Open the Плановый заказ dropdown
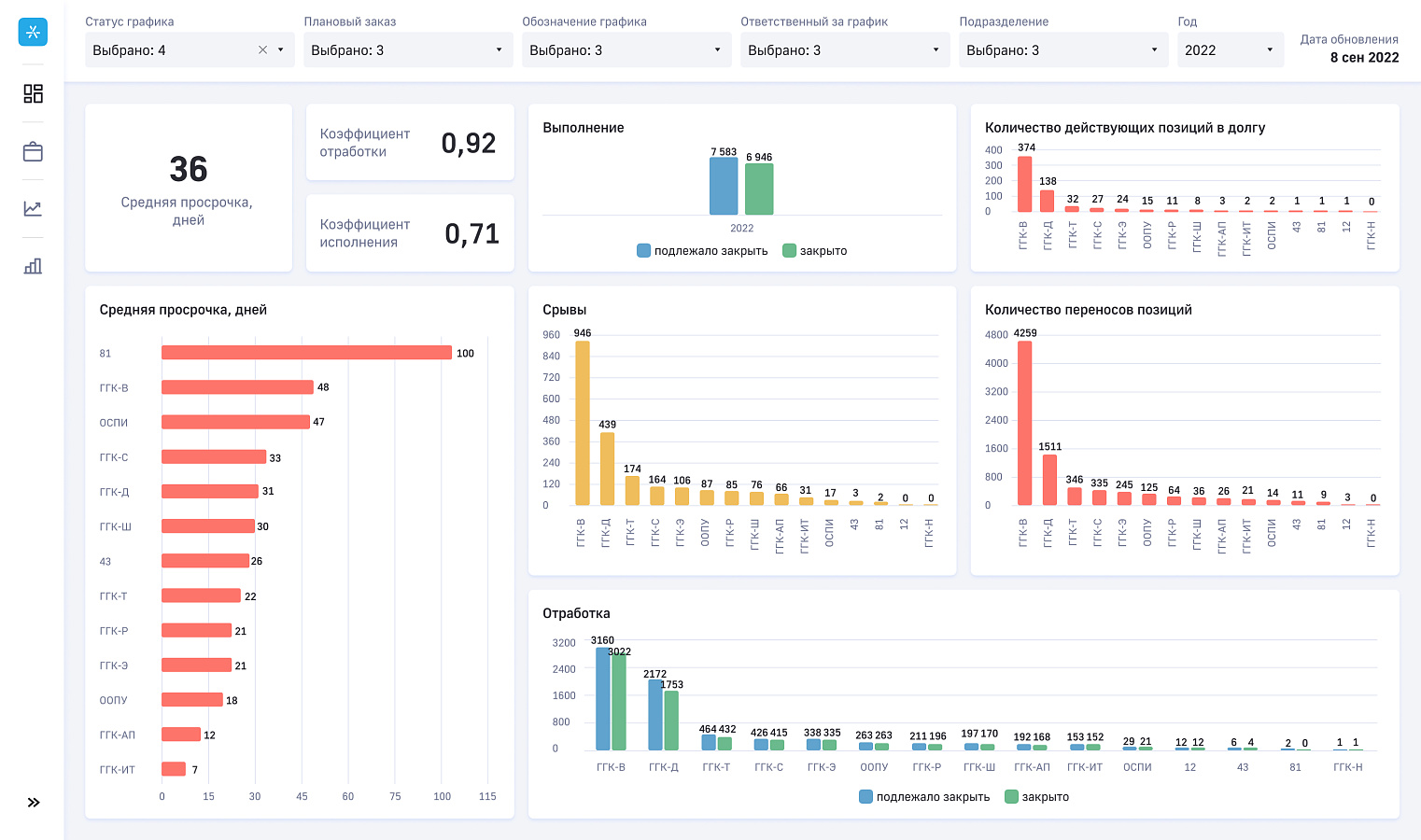The height and width of the screenshot is (840, 1421). (x=408, y=50)
